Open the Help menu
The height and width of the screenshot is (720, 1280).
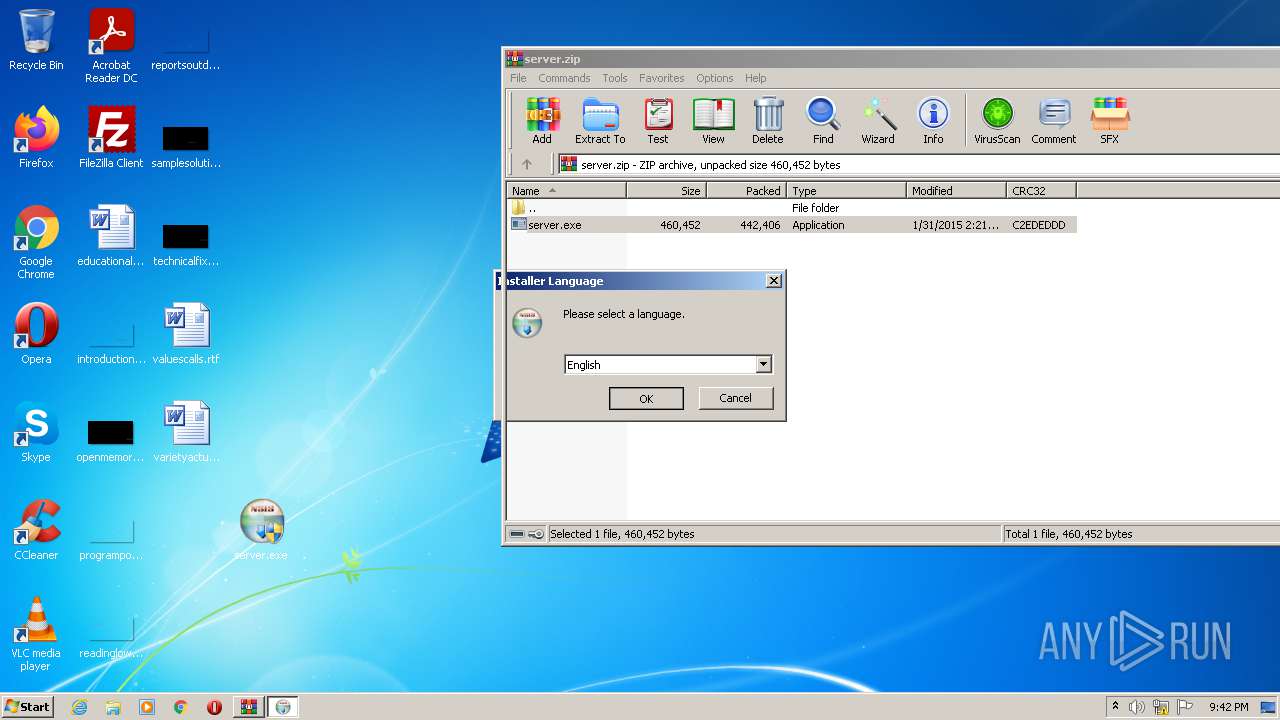(x=756, y=78)
